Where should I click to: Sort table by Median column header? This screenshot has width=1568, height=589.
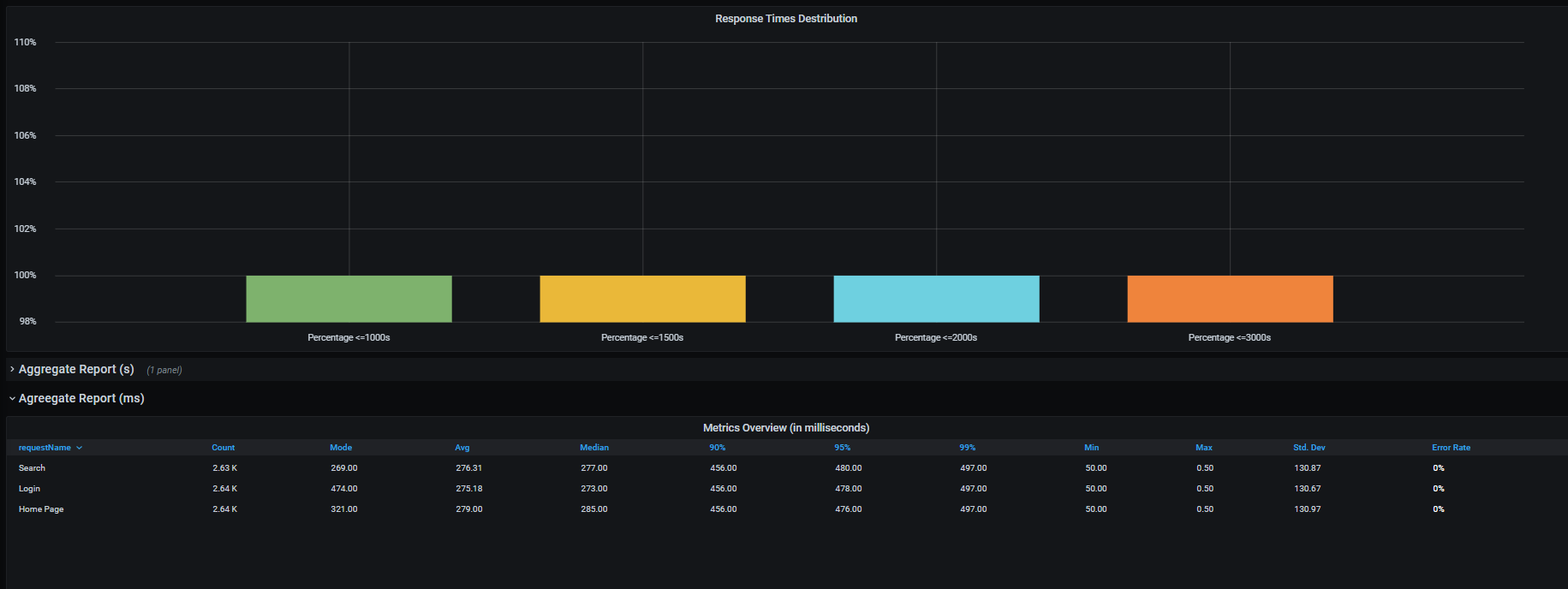(x=594, y=448)
